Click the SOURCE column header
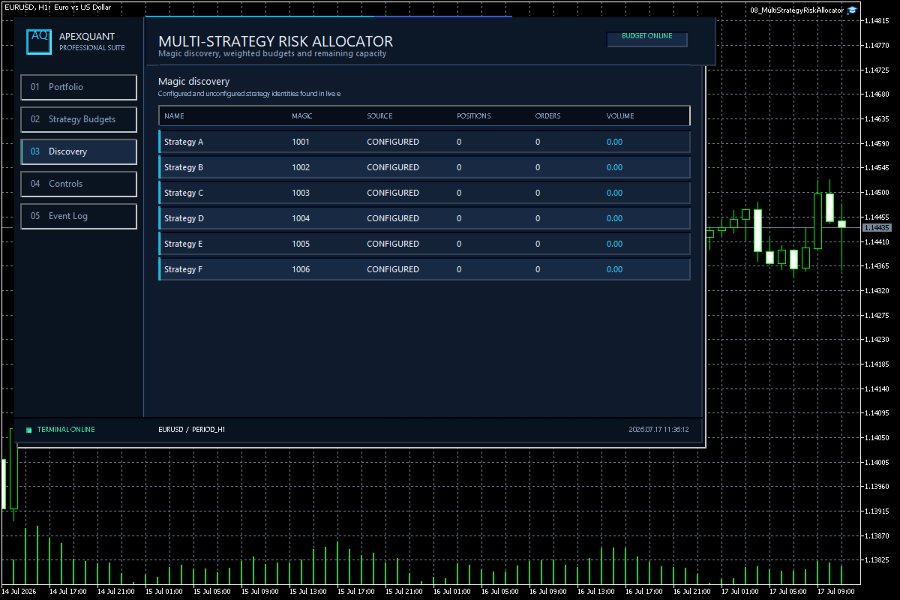900x600 pixels. coord(379,116)
